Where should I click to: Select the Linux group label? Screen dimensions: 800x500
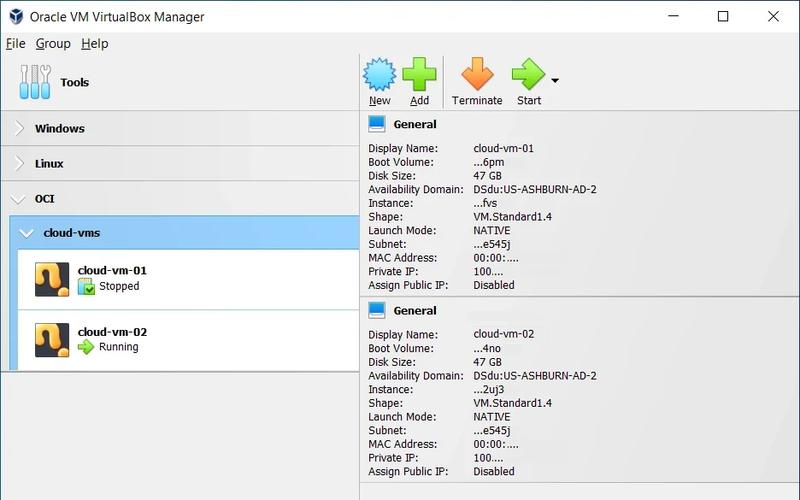click(49, 164)
